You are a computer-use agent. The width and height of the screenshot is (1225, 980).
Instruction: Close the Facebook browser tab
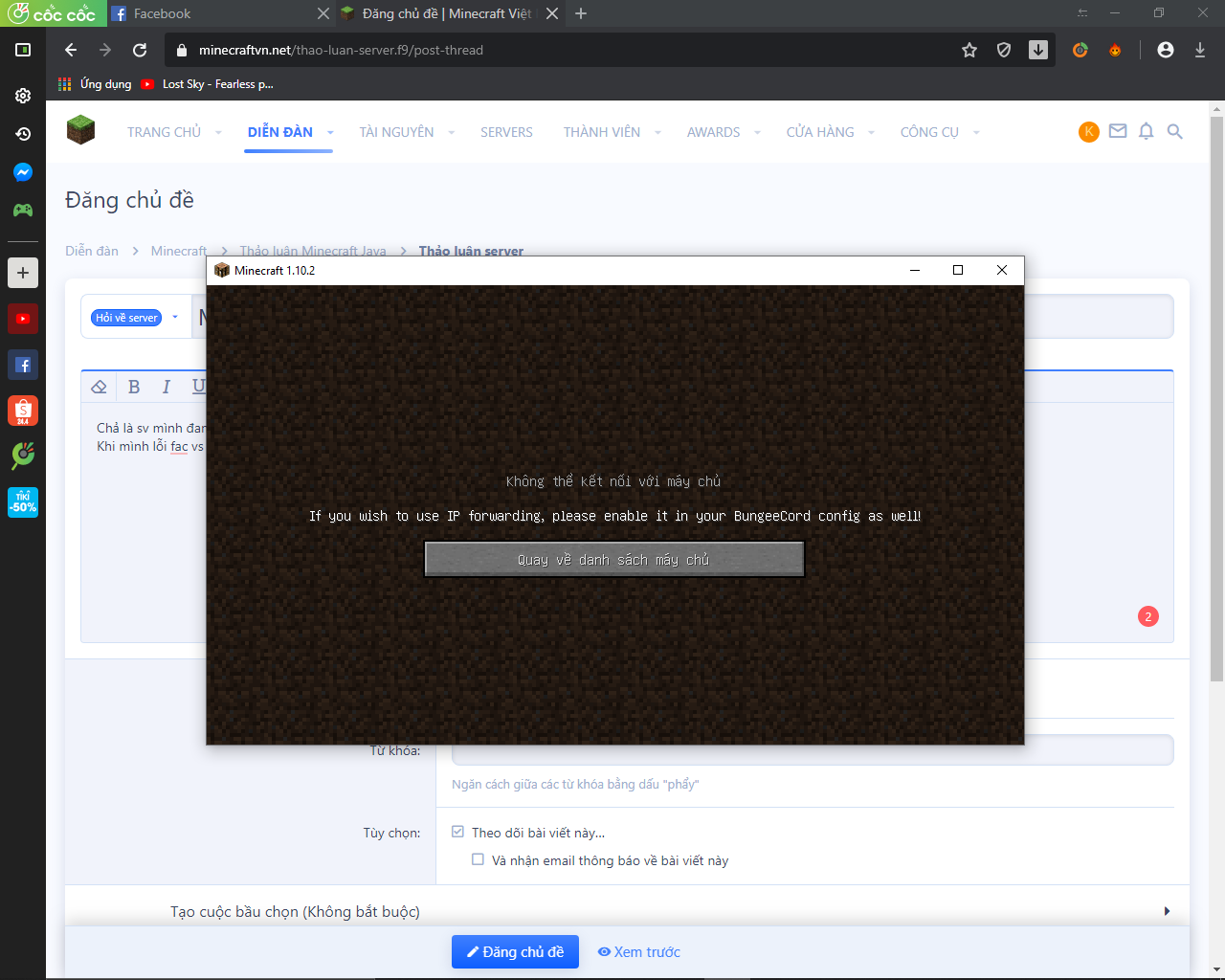323,13
